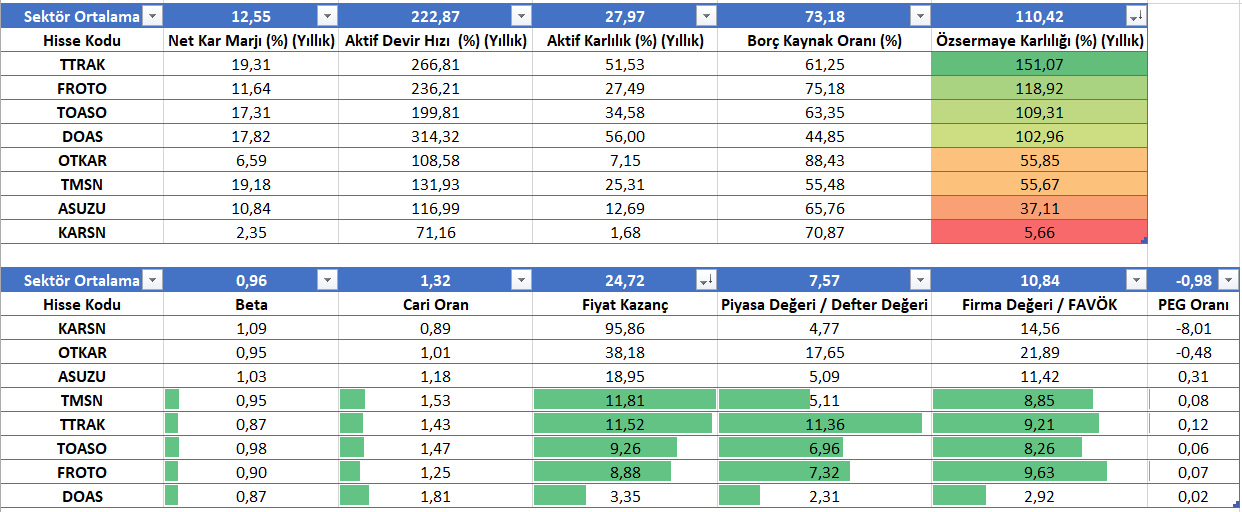Click asset turnover value 71,16
The height and width of the screenshot is (512, 1242).
coord(434,232)
